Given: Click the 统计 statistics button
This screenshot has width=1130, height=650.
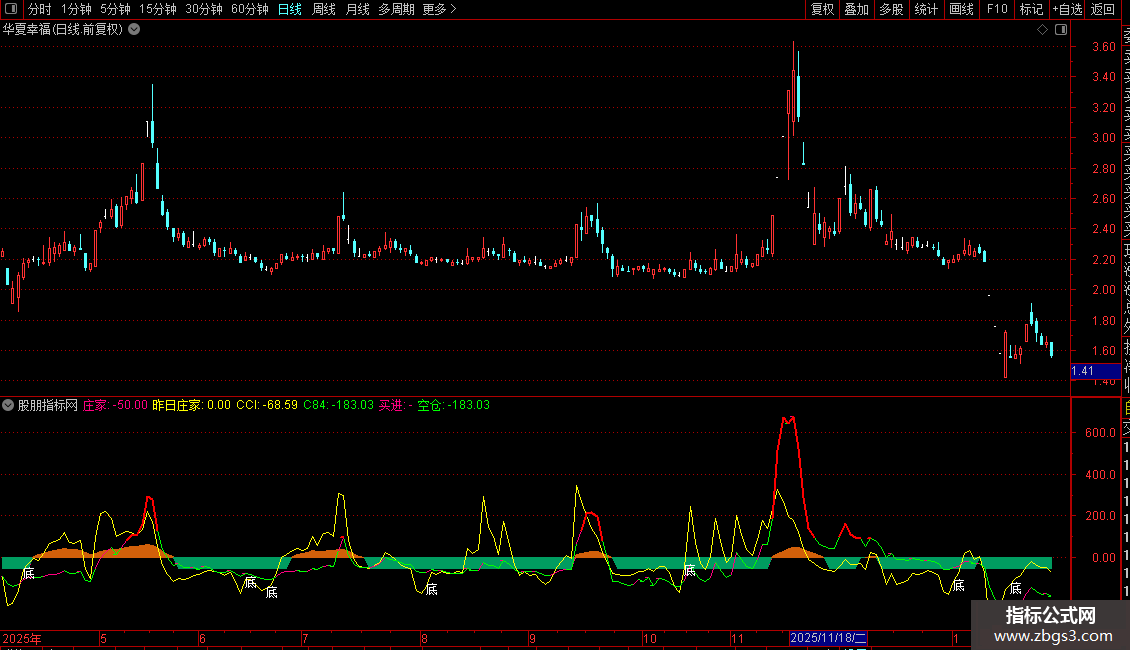Looking at the screenshot, I should pyautogui.click(x=926, y=9).
